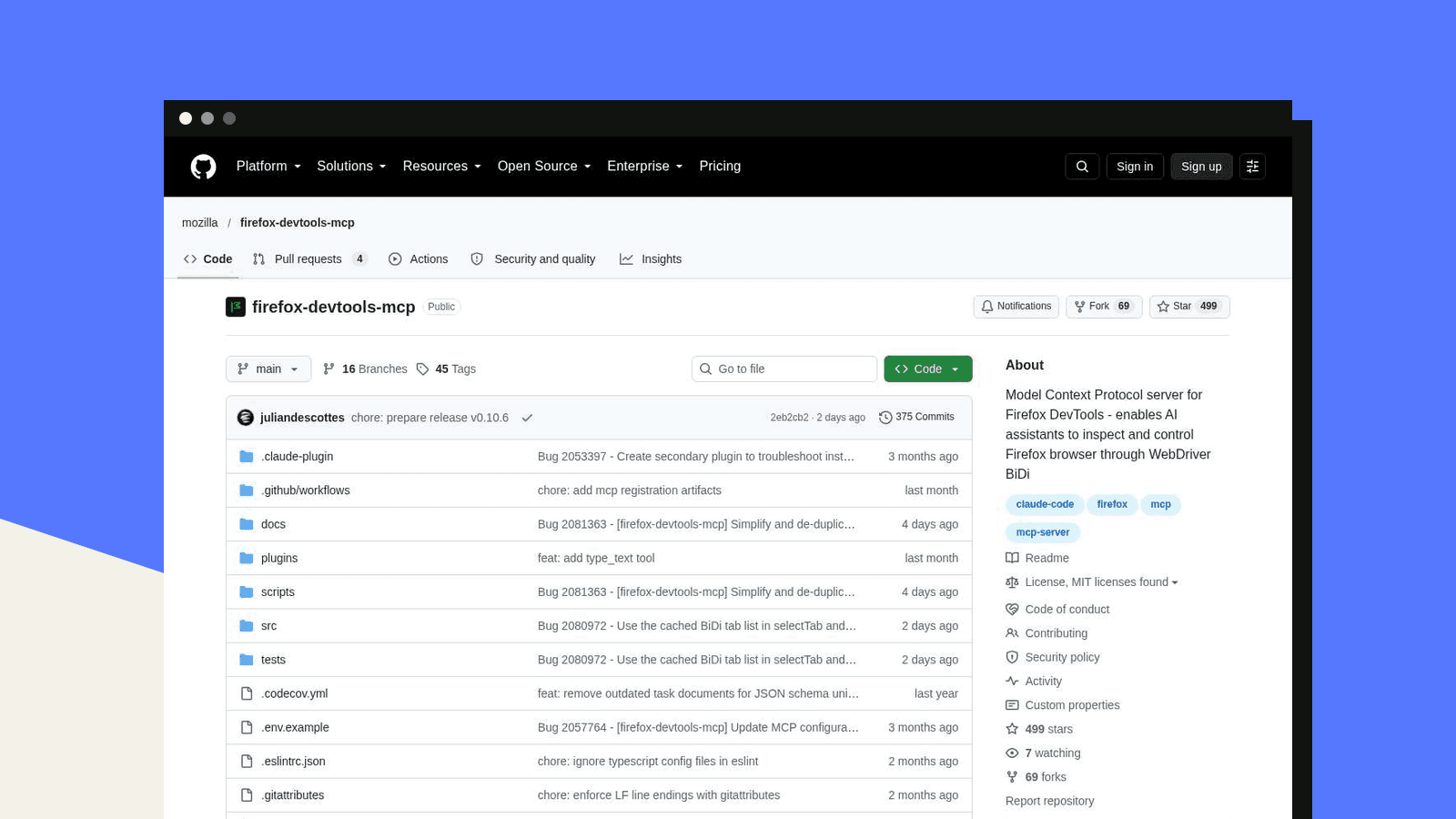Click the pulse icon beside Activity
The width and height of the screenshot is (1456, 819).
[1012, 681]
